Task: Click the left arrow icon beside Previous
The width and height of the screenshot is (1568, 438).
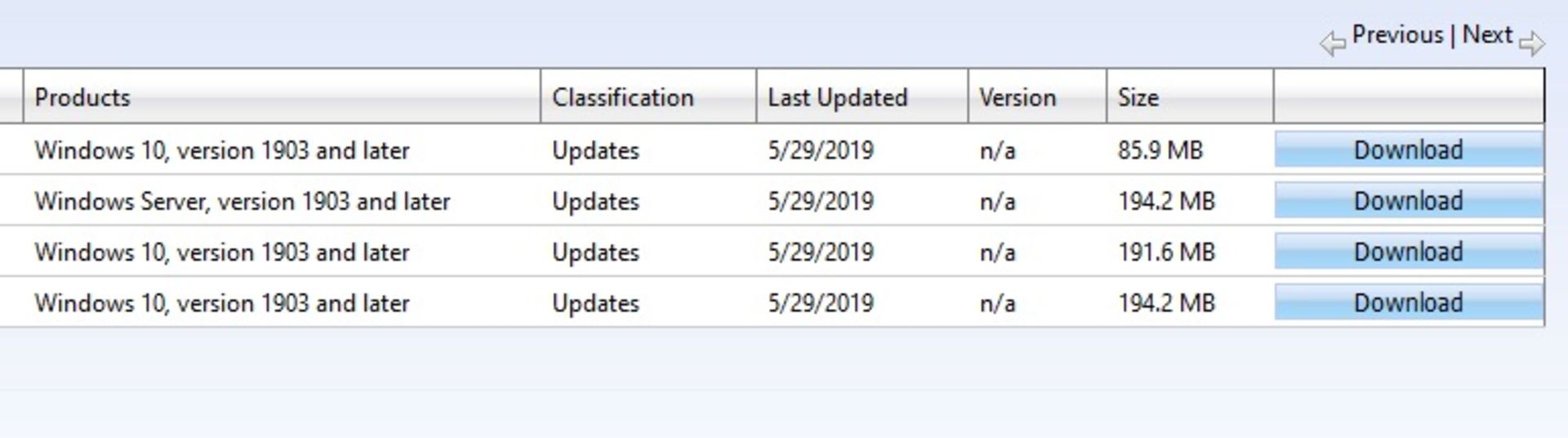Action: coord(1332,43)
